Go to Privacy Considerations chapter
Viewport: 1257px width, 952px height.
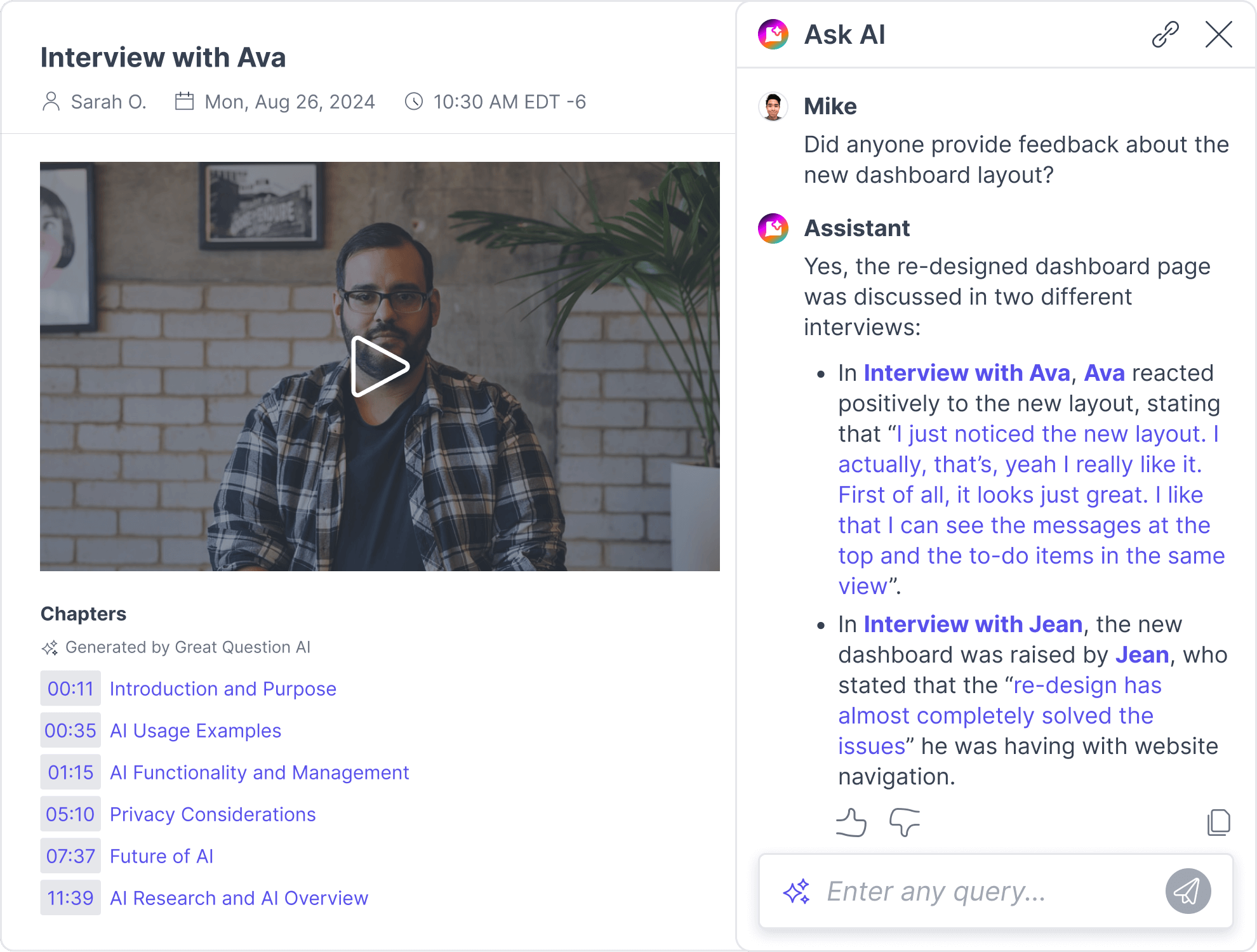click(213, 814)
